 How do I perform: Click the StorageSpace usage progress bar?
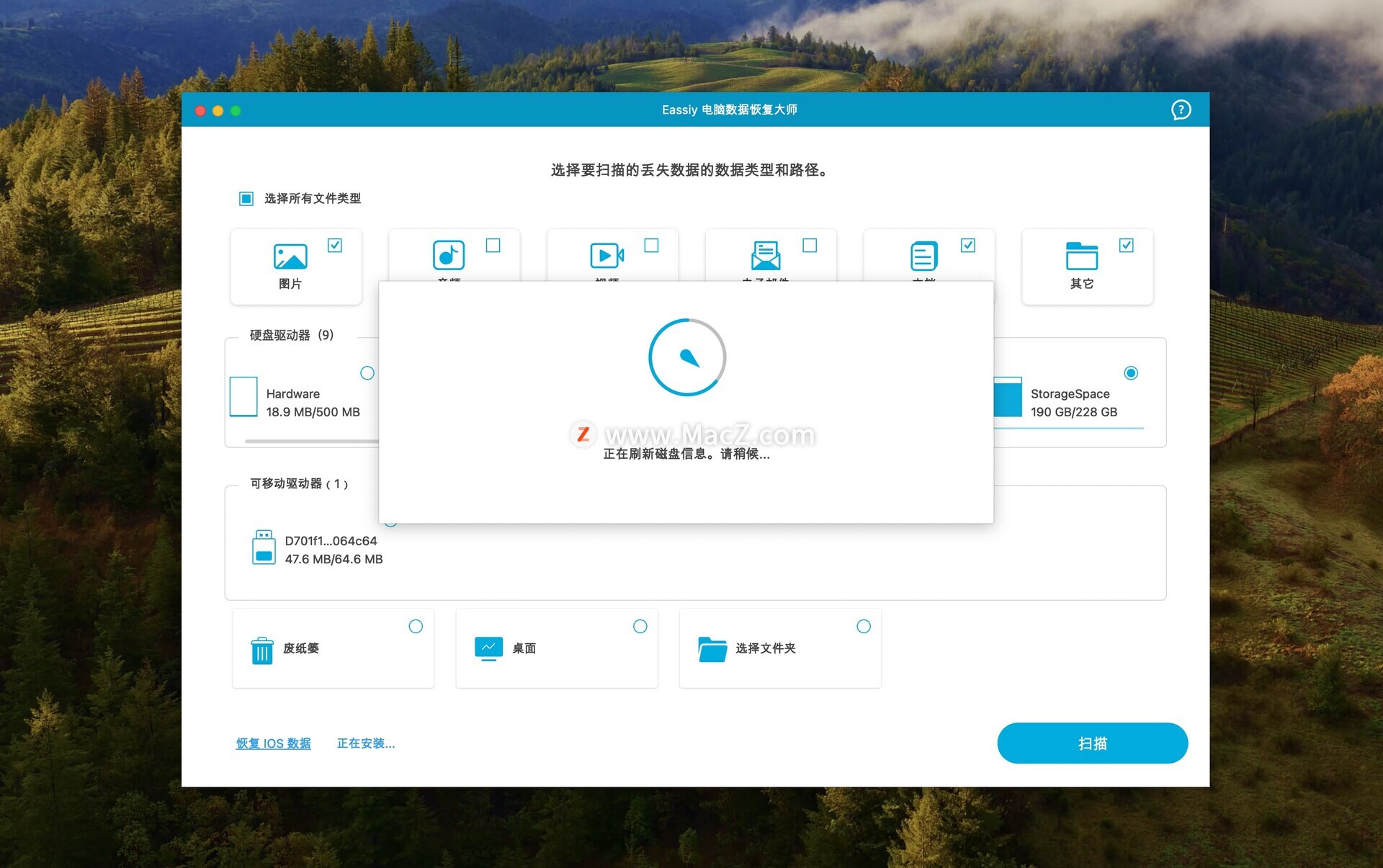pyautogui.click(x=1069, y=429)
